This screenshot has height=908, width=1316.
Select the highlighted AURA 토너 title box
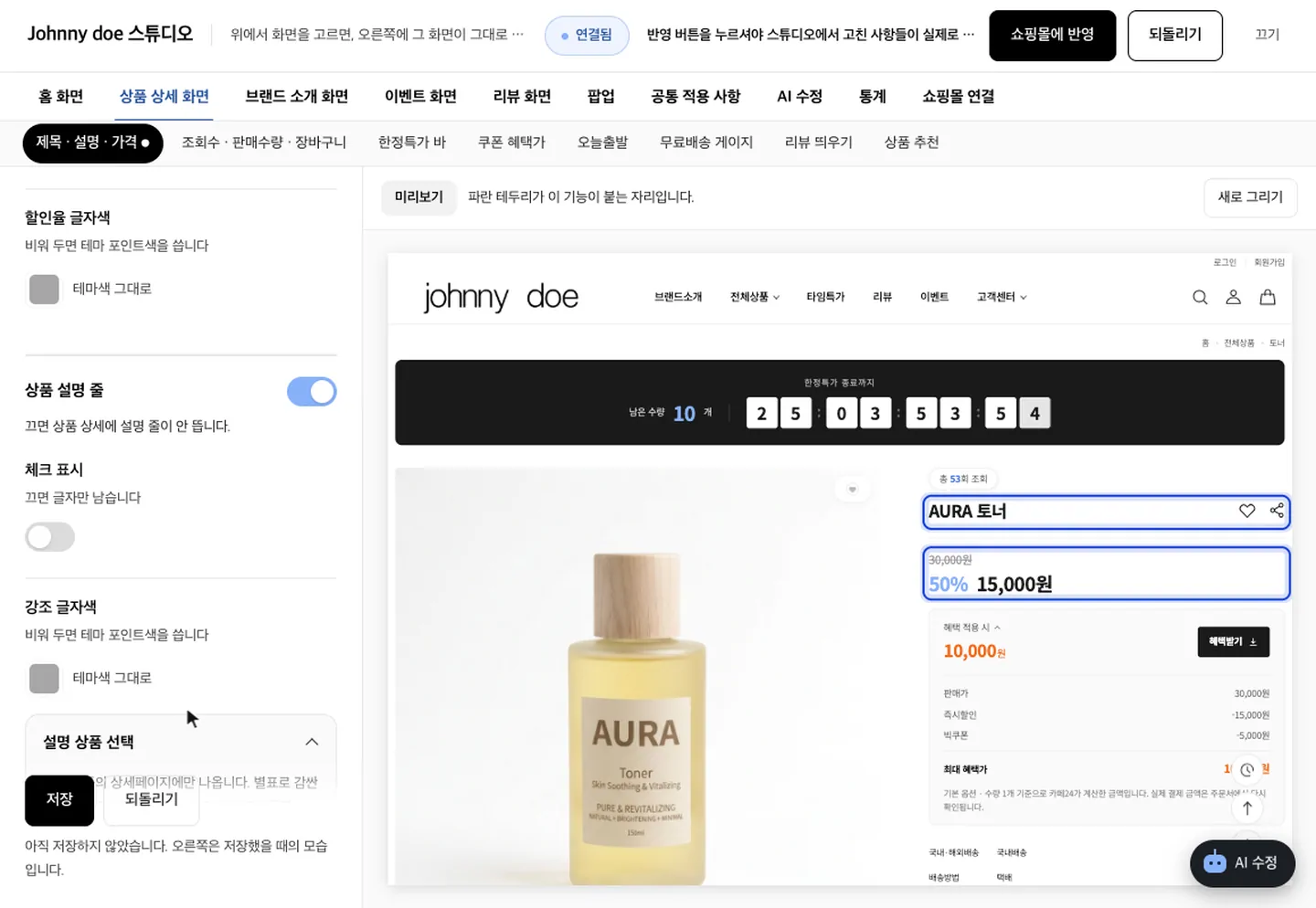1106,512
